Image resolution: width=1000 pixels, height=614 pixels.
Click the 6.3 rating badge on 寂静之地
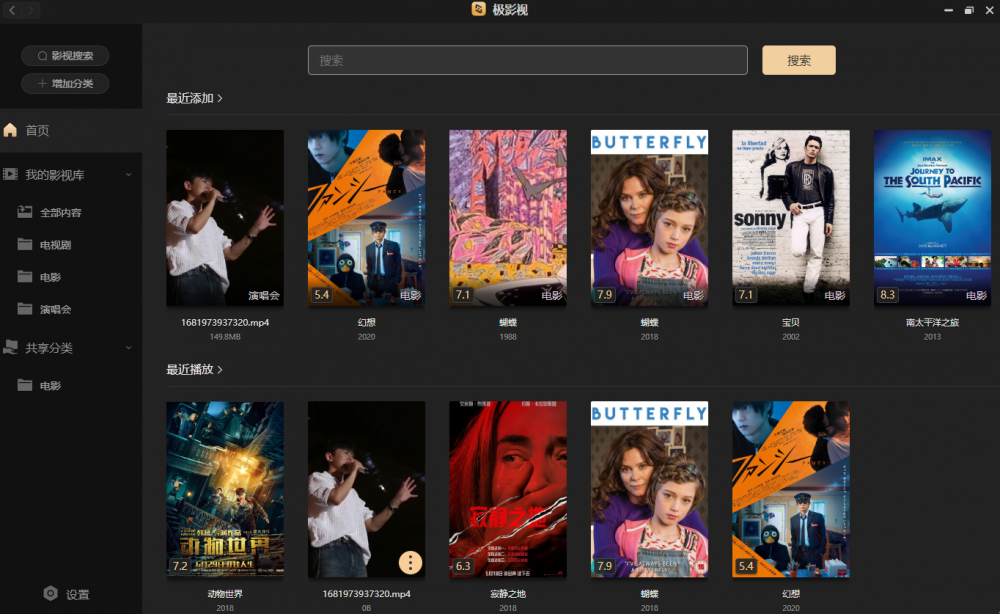pyautogui.click(x=463, y=566)
